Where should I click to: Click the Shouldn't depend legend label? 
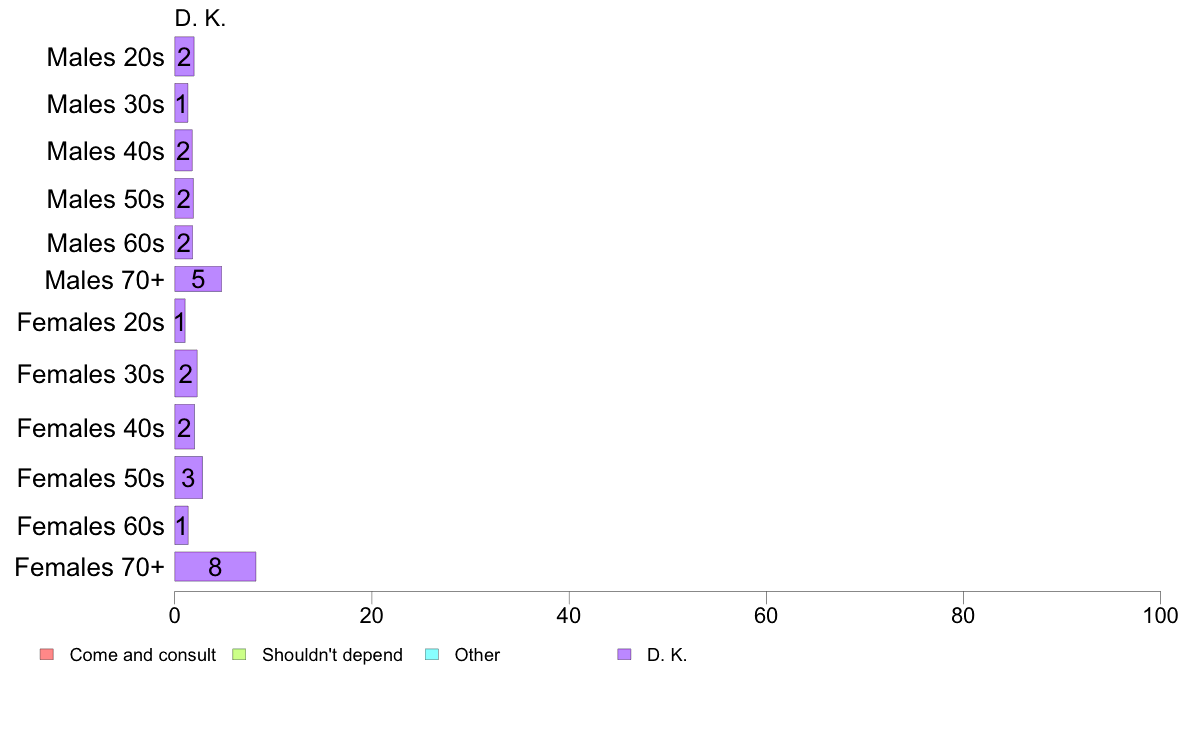click(x=333, y=655)
